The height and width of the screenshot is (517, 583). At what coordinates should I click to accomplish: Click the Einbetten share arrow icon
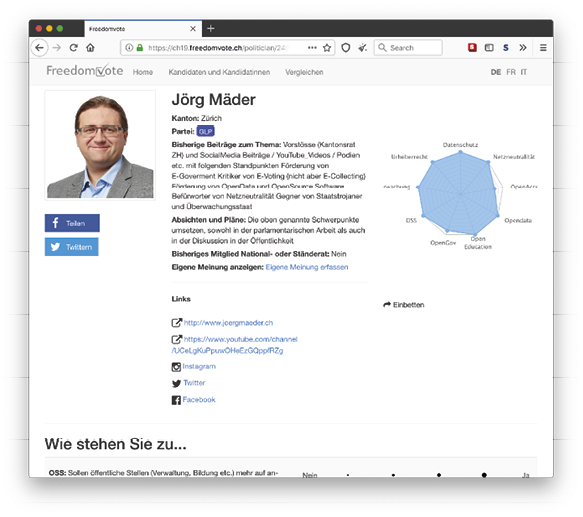pos(387,305)
